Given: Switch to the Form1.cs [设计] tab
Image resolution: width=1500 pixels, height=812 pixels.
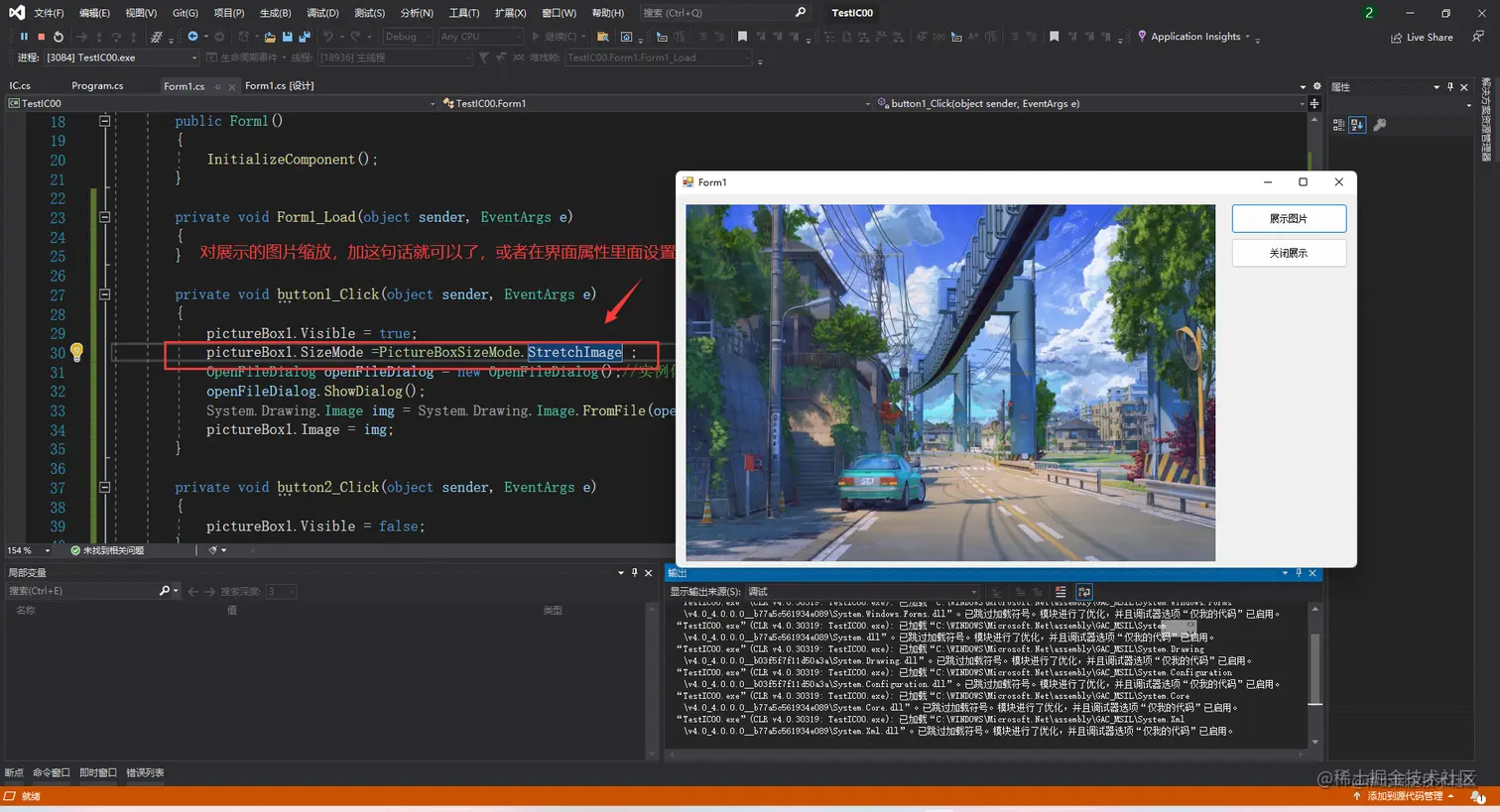Looking at the screenshot, I should [280, 86].
